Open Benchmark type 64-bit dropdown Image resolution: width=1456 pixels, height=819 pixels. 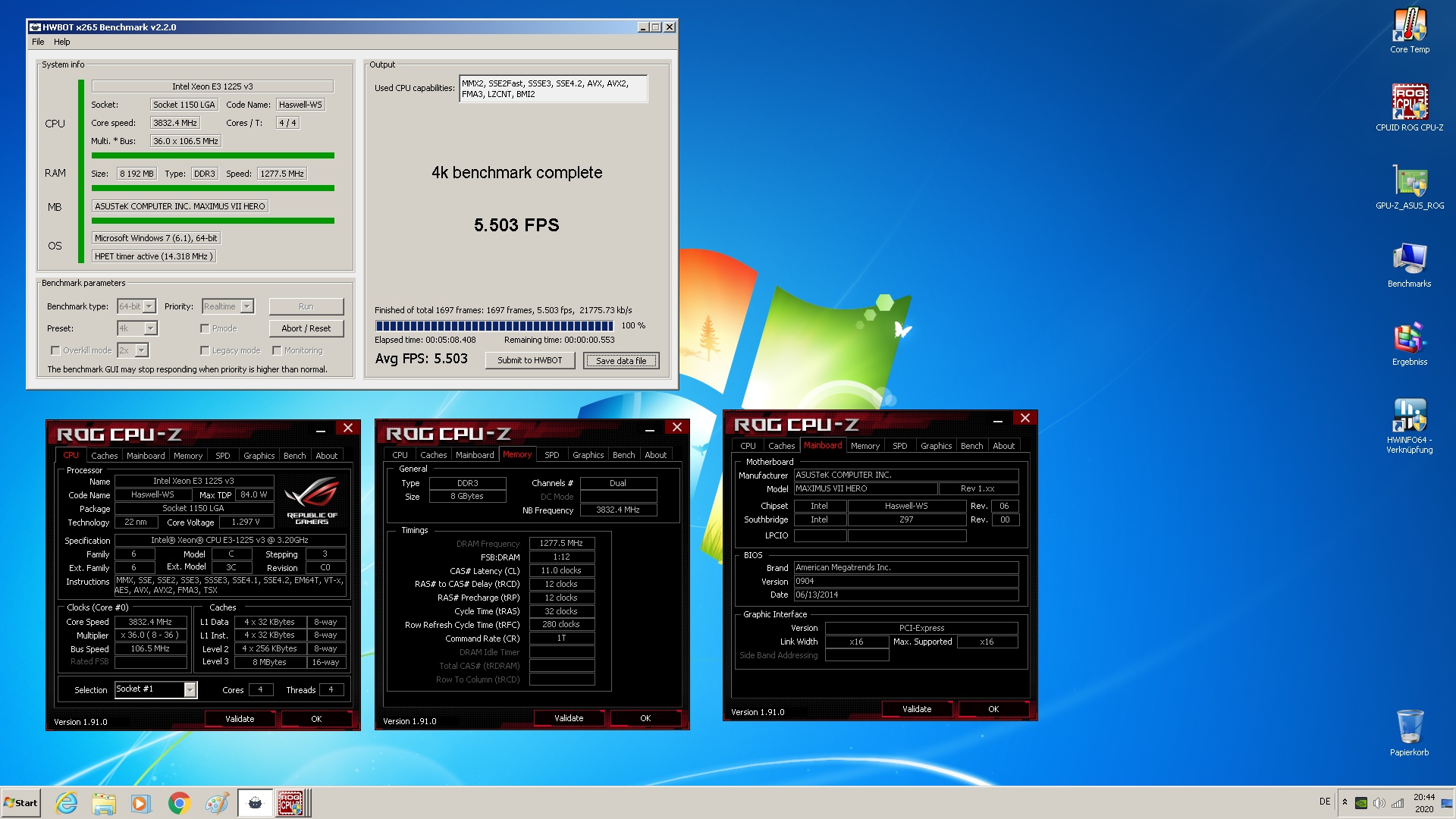click(x=136, y=306)
